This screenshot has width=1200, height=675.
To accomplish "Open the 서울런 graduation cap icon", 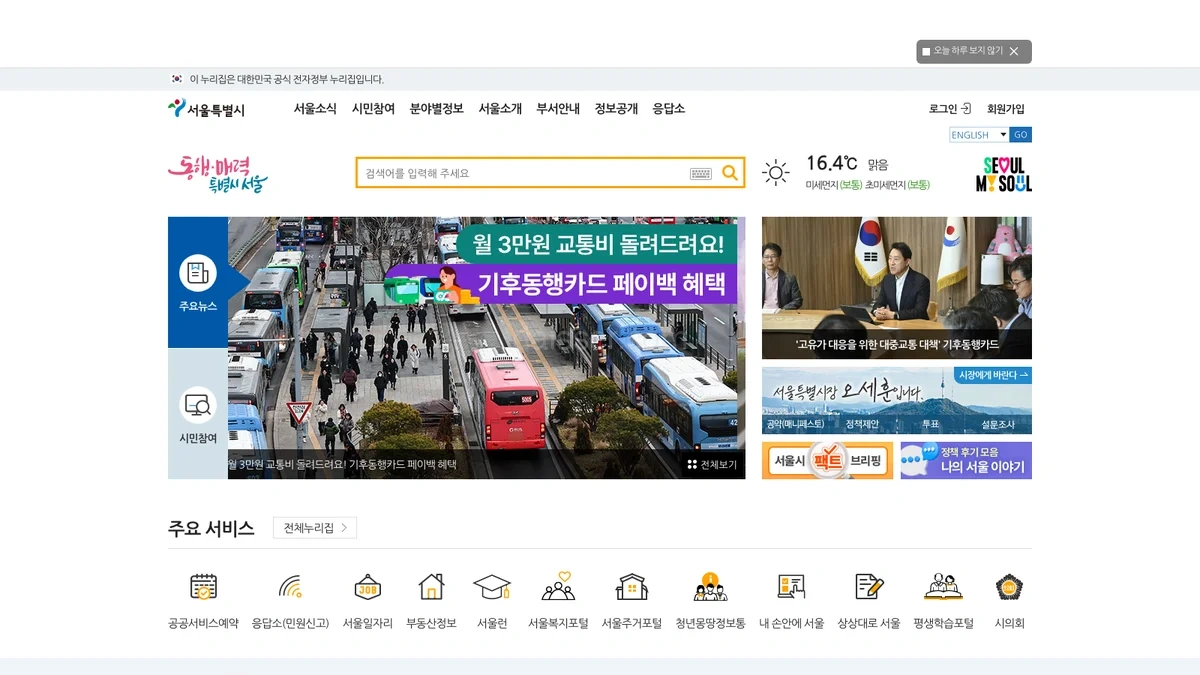I will pyautogui.click(x=492, y=586).
